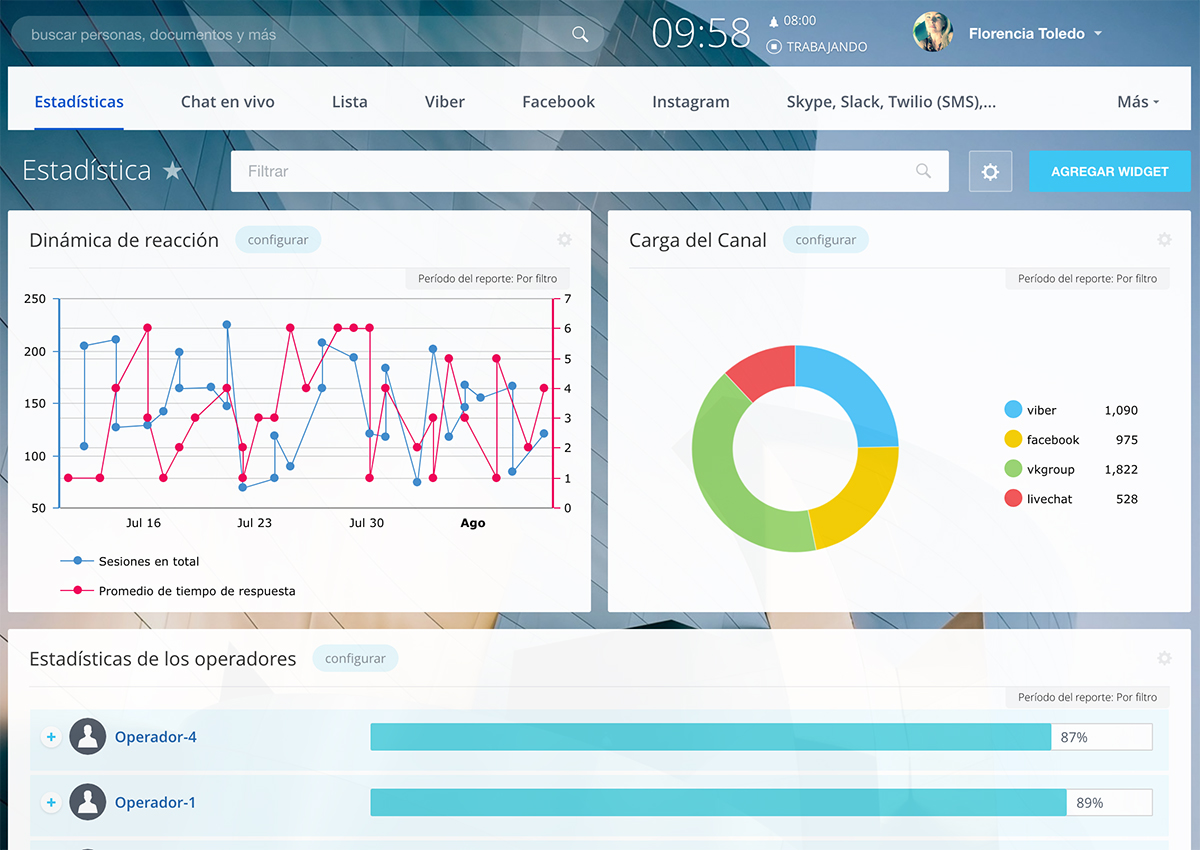Click the AGREGAR WIDGET button
1200x850 pixels.
pos(1109,171)
